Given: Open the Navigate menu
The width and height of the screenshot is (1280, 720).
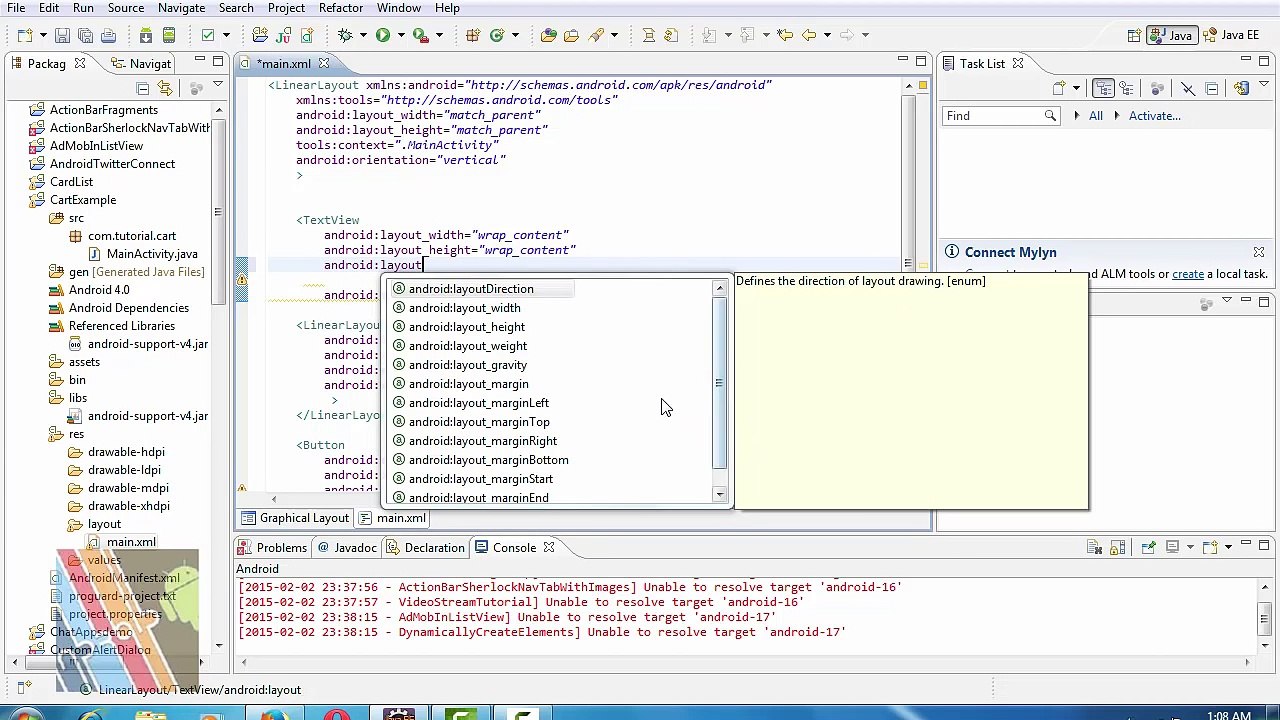Looking at the screenshot, I should [181, 8].
